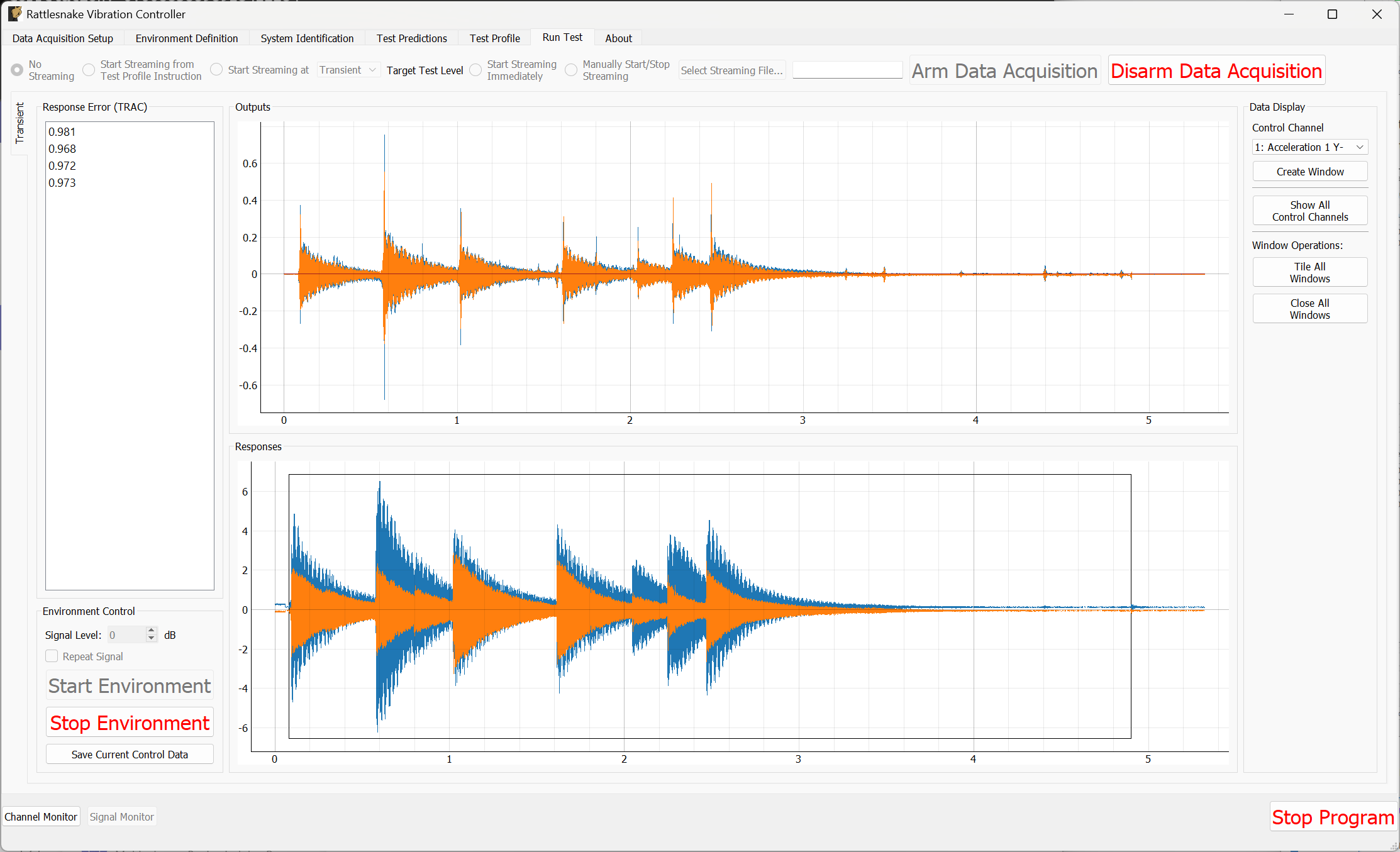Select the No Streaming option
This screenshot has width=1400, height=852.
[16, 70]
